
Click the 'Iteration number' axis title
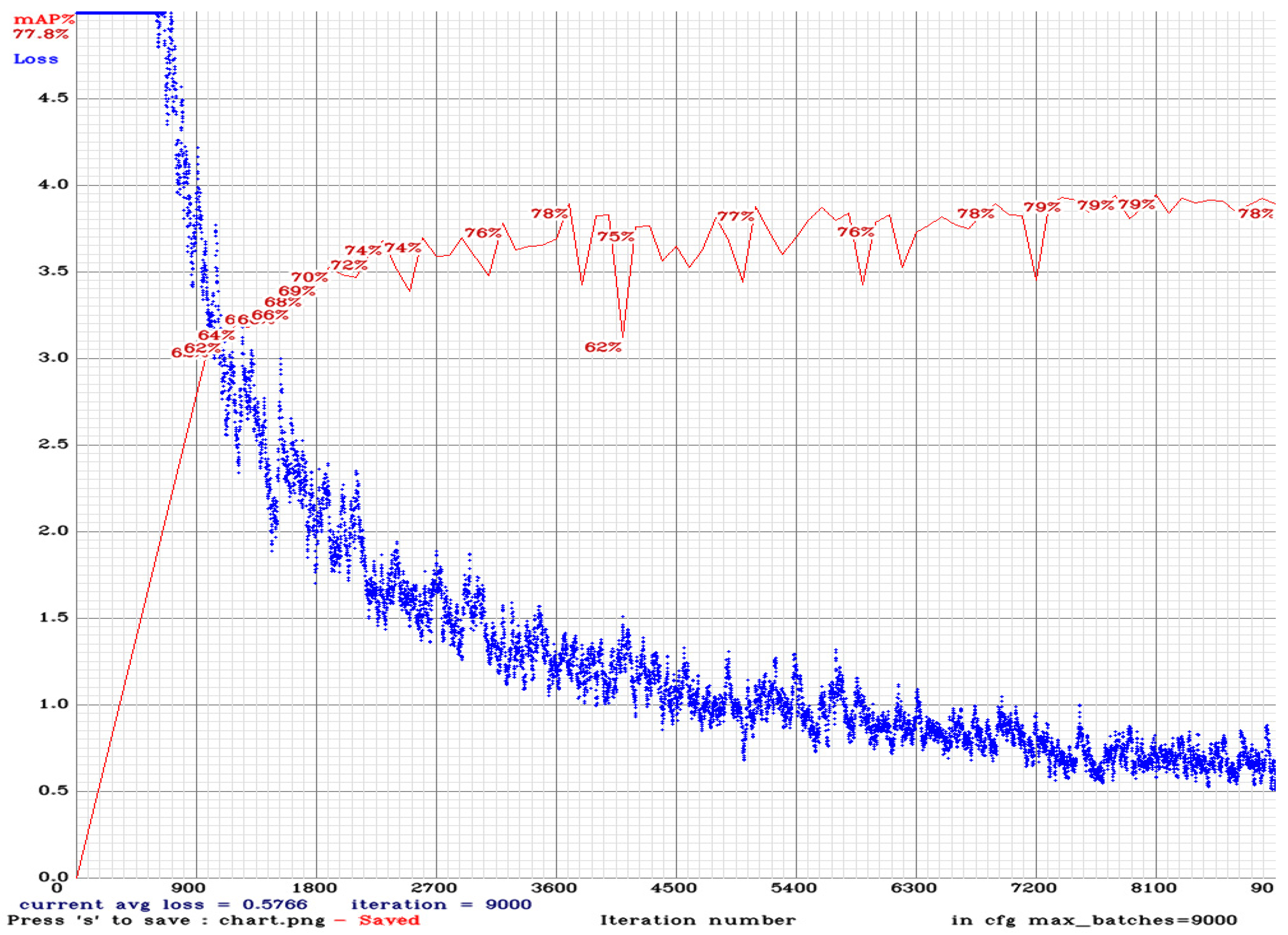tap(698, 920)
